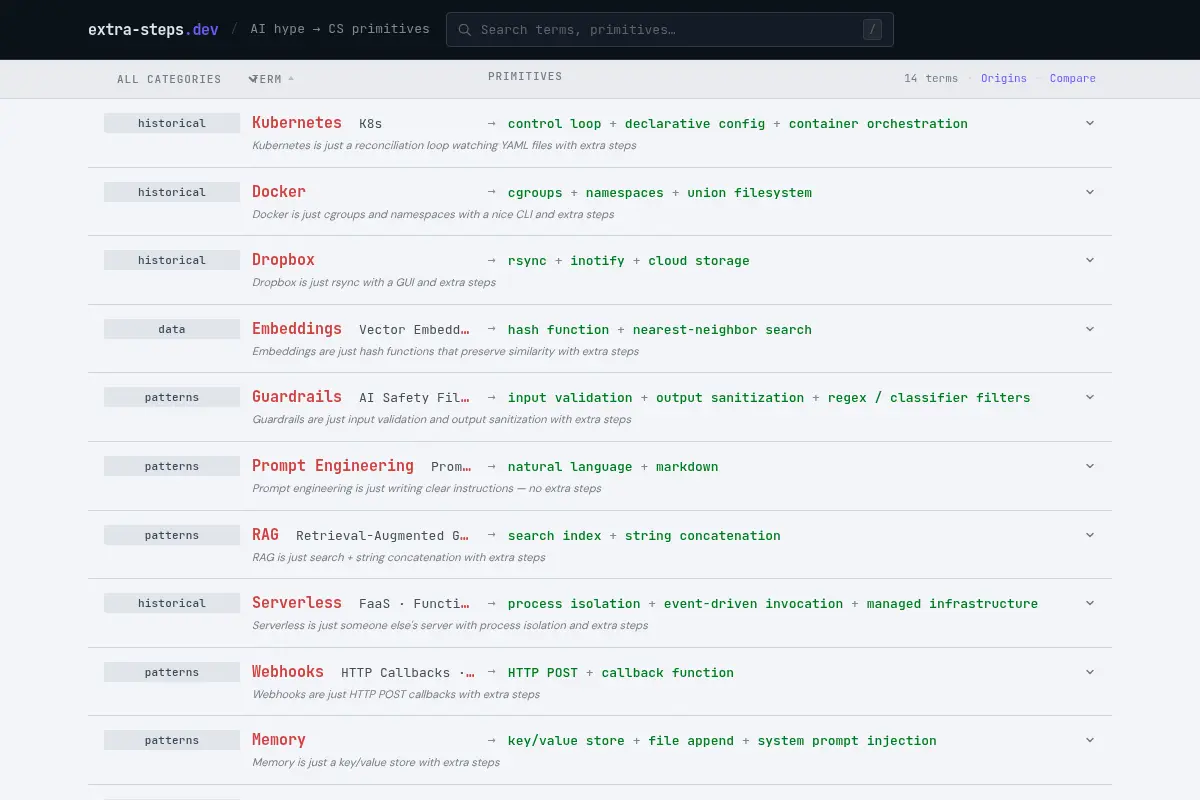The image size is (1200, 800).
Task: Expand the Serverless row chevron
Action: coord(1090,603)
